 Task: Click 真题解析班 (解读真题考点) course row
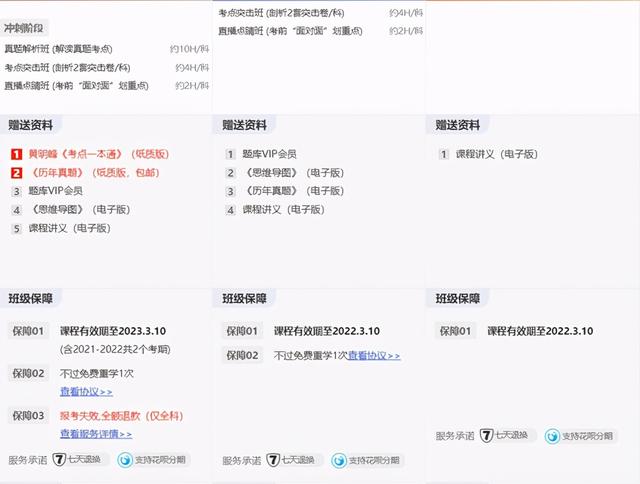pyautogui.click(x=106, y=49)
